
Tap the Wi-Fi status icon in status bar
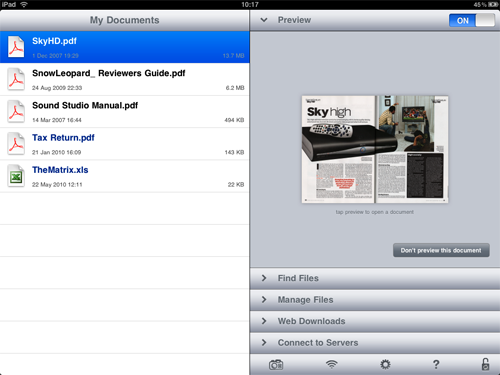tap(24, 4)
